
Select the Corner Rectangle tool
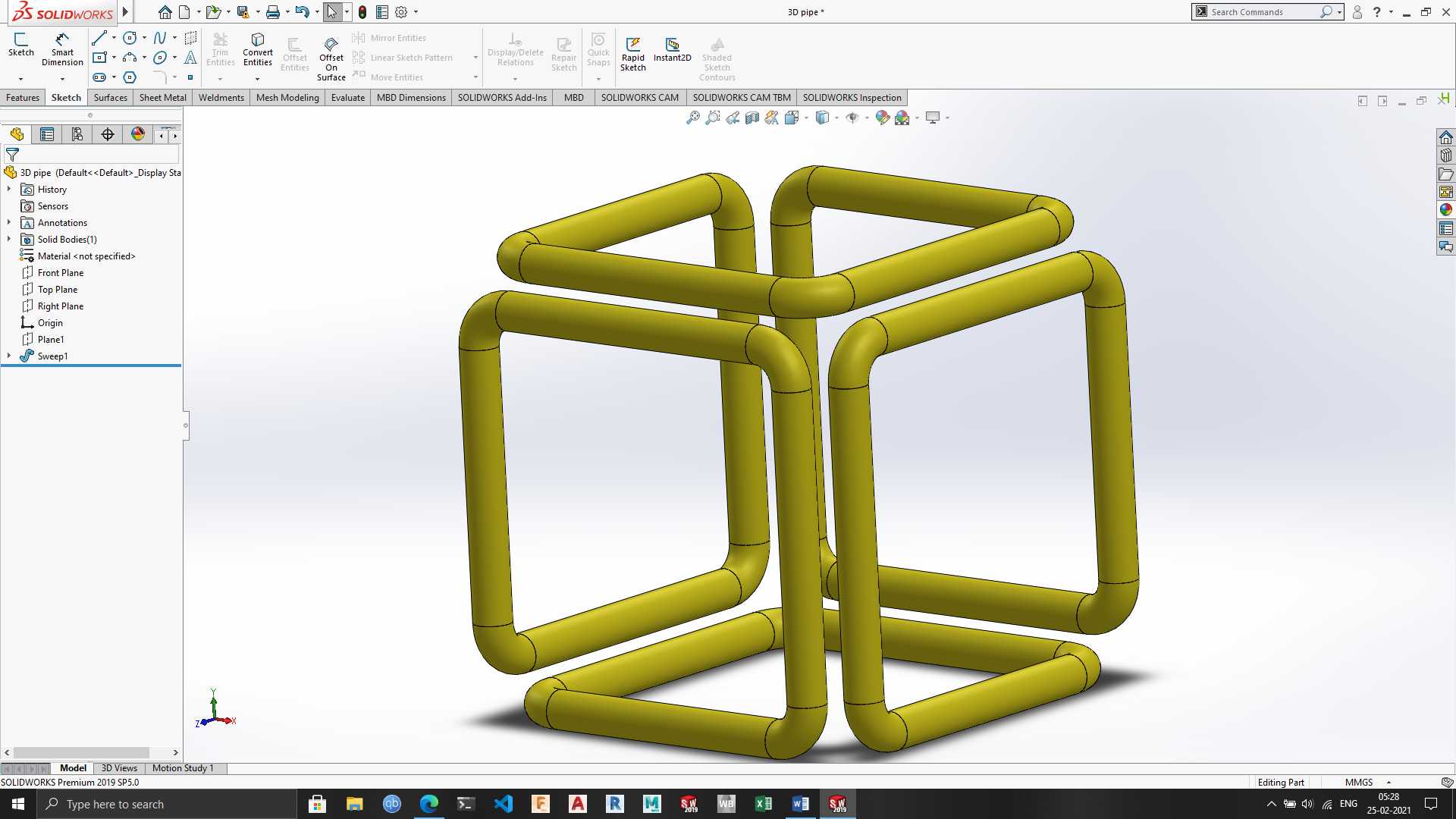click(99, 58)
